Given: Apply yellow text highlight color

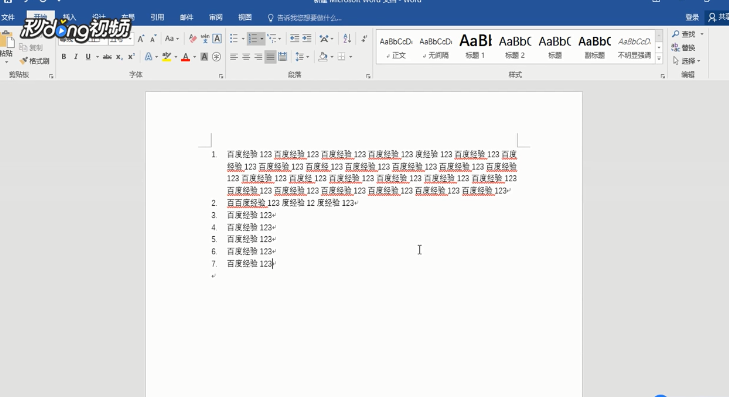Looking at the screenshot, I should click(166, 57).
